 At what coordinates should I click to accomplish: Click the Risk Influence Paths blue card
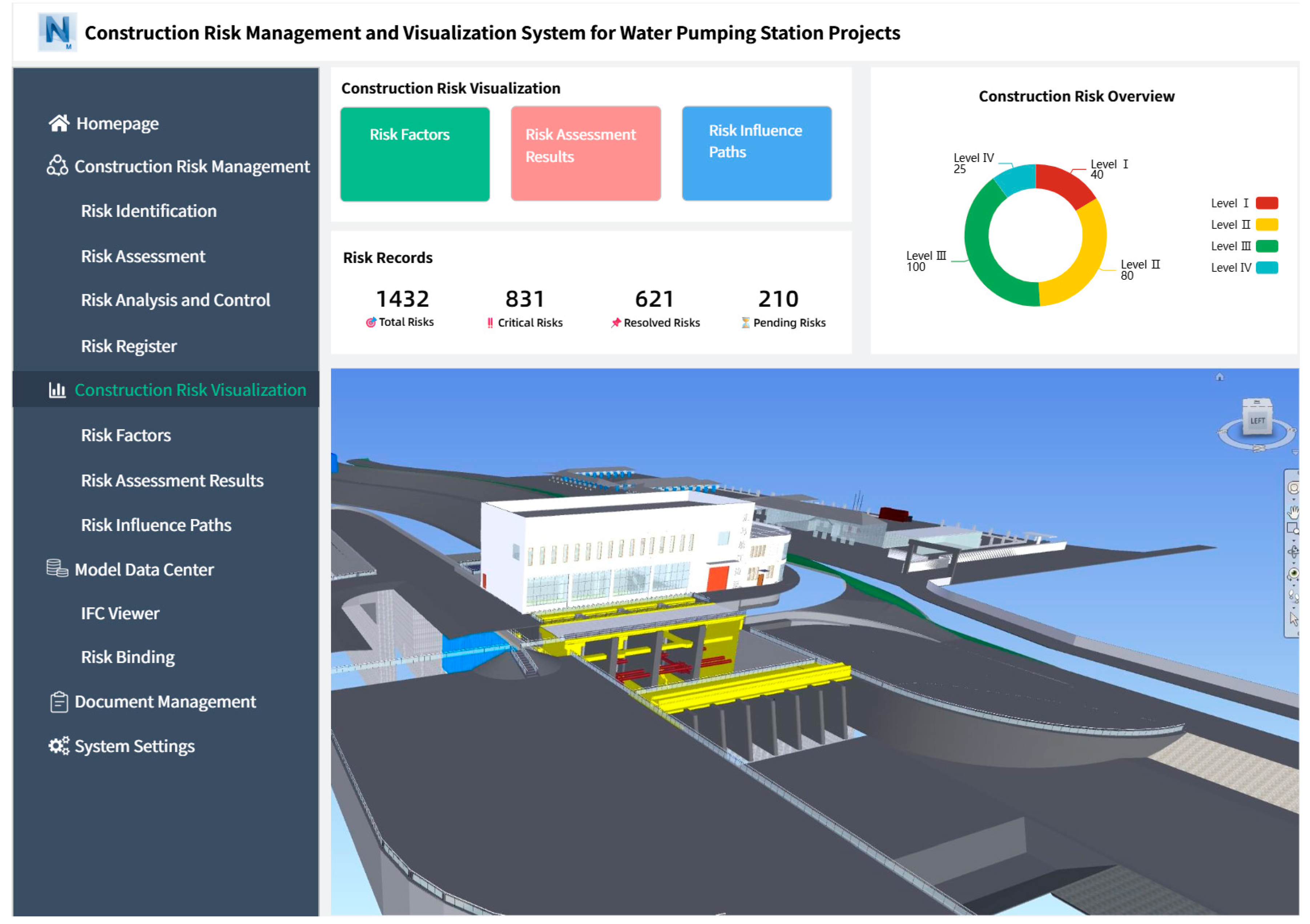757,153
